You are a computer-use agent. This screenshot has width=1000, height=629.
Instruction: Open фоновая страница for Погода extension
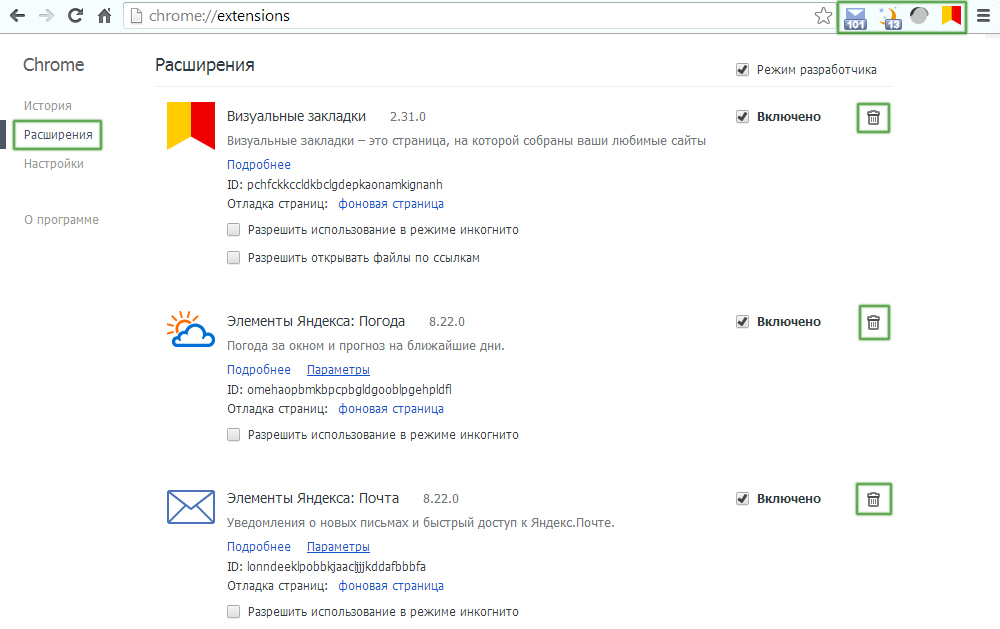coord(391,409)
